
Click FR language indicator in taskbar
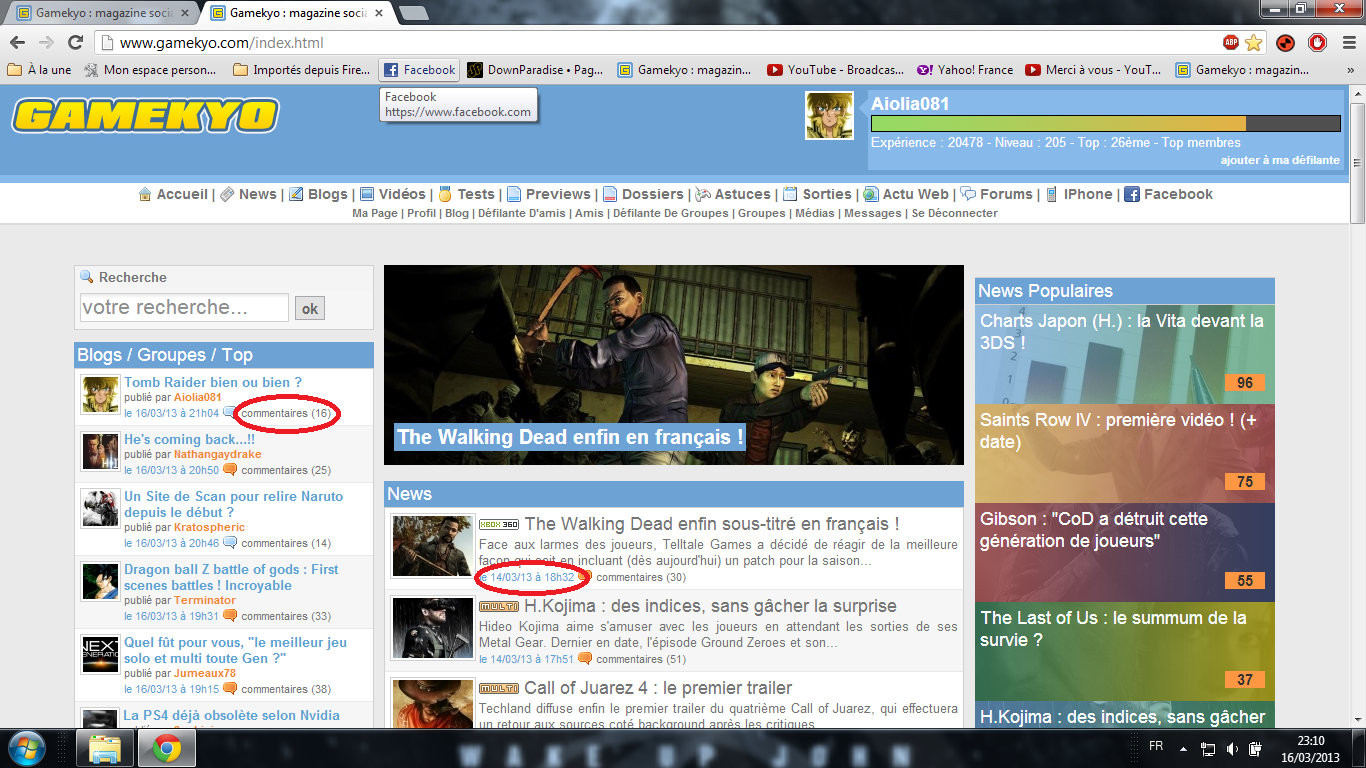pyautogui.click(x=1156, y=747)
